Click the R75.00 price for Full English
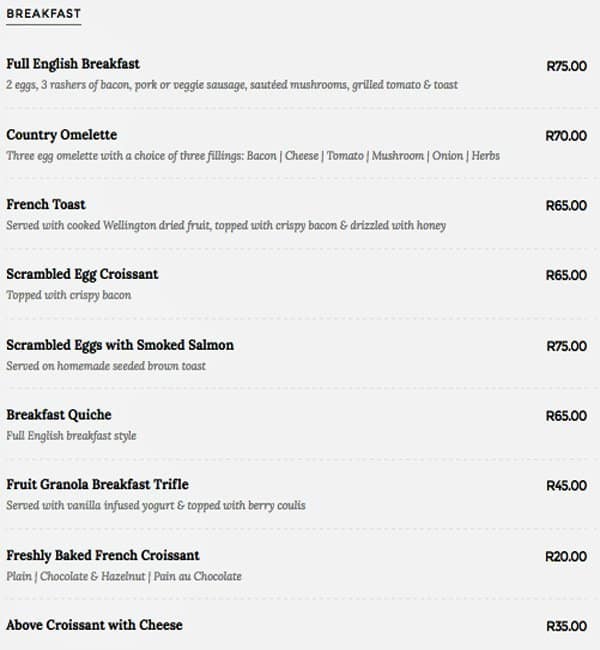Screen dimensions: 600x650 (x=566, y=66)
